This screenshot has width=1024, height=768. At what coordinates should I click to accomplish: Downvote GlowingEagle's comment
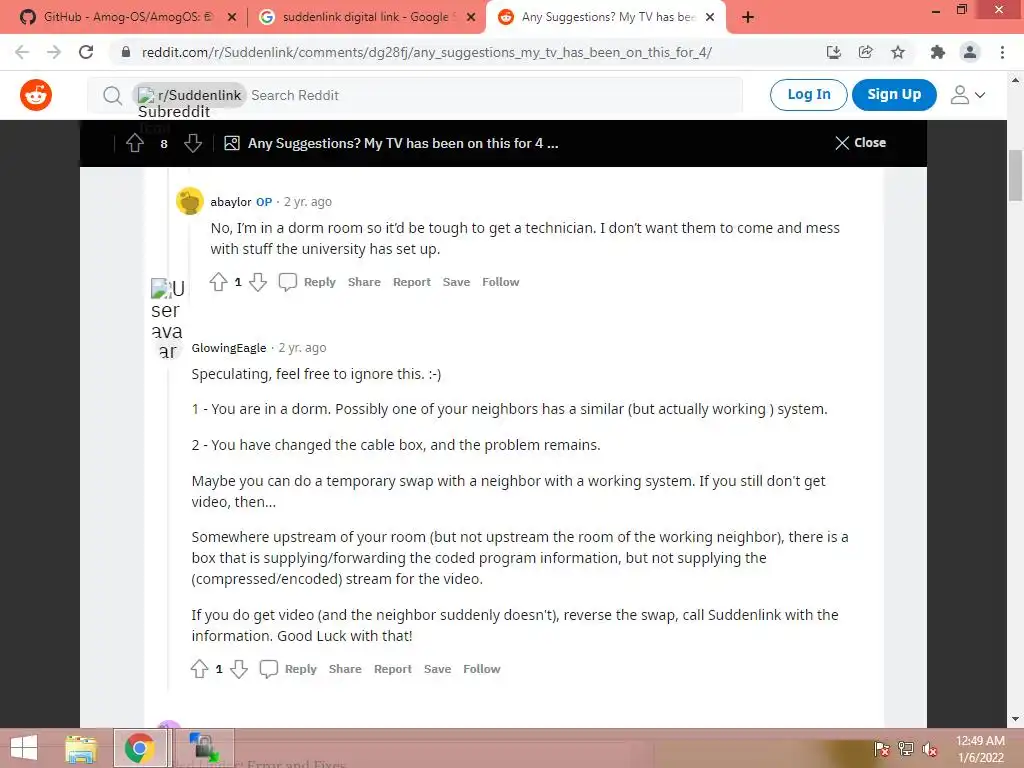[239, 669]
